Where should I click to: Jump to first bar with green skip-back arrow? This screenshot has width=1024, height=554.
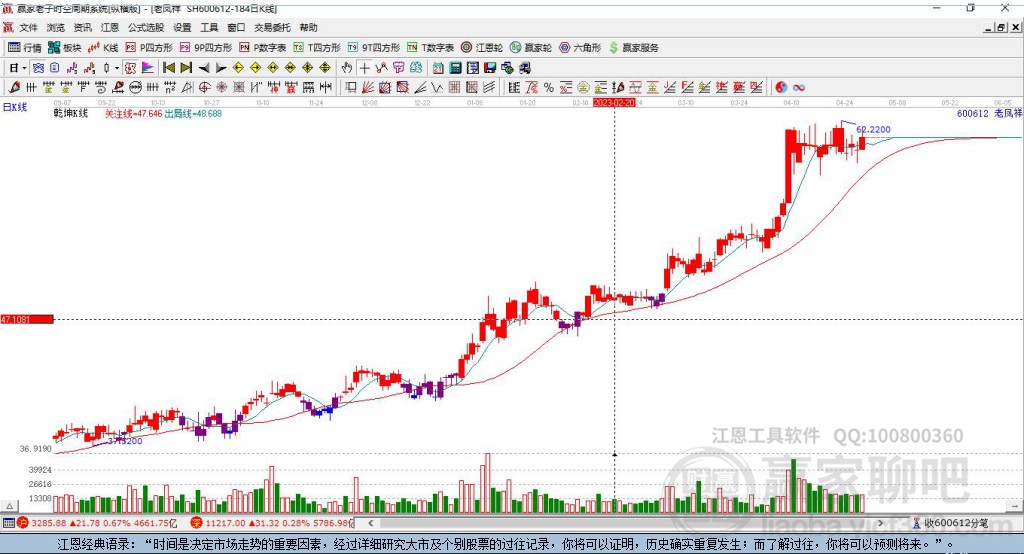[x=168, y=68]
